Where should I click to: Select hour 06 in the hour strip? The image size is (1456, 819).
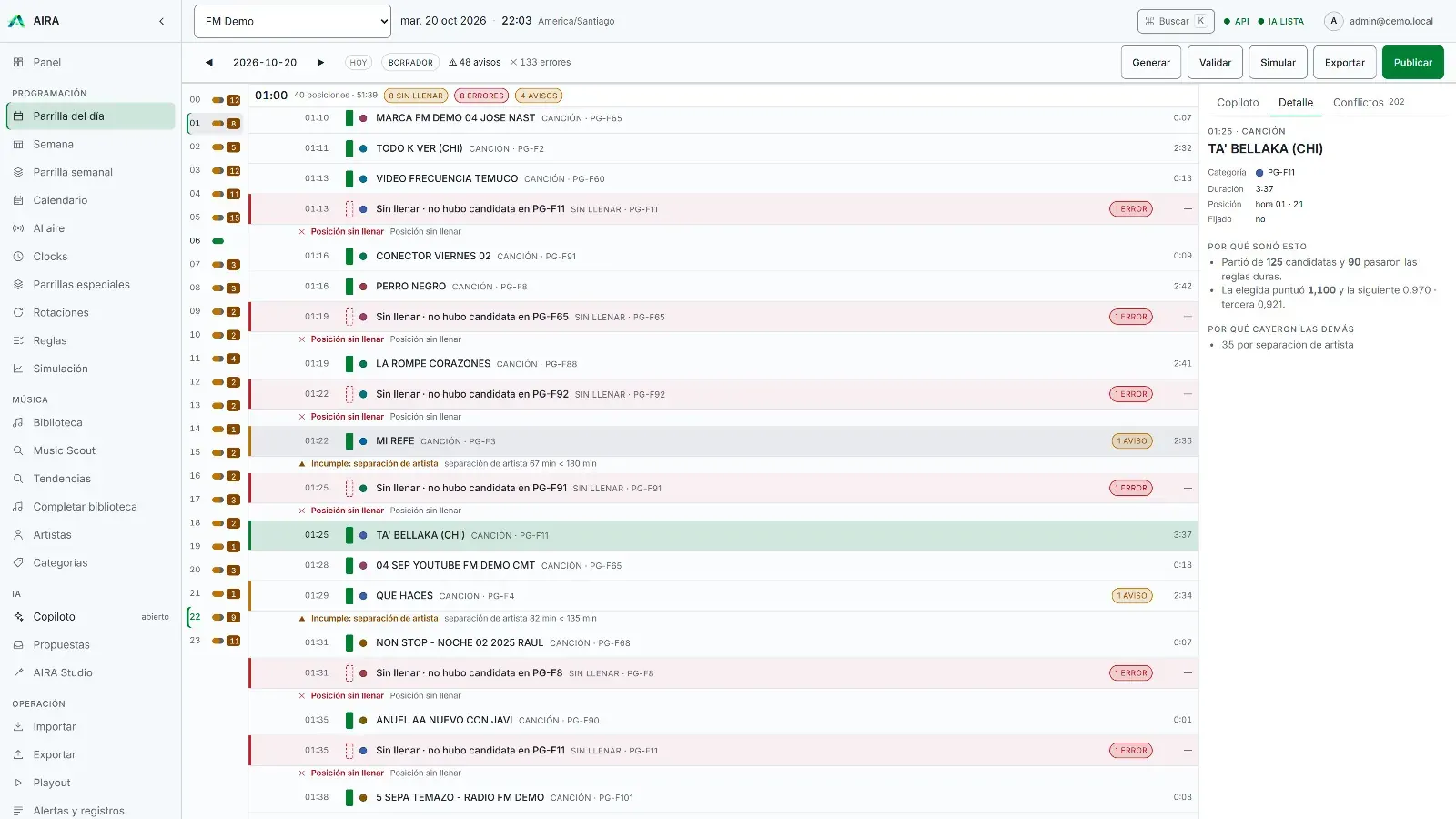point(215,241)
